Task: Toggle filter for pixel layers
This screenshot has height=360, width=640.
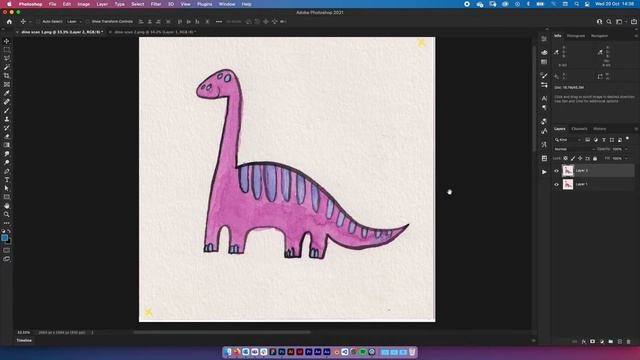Action: click(x=588, y=140)
